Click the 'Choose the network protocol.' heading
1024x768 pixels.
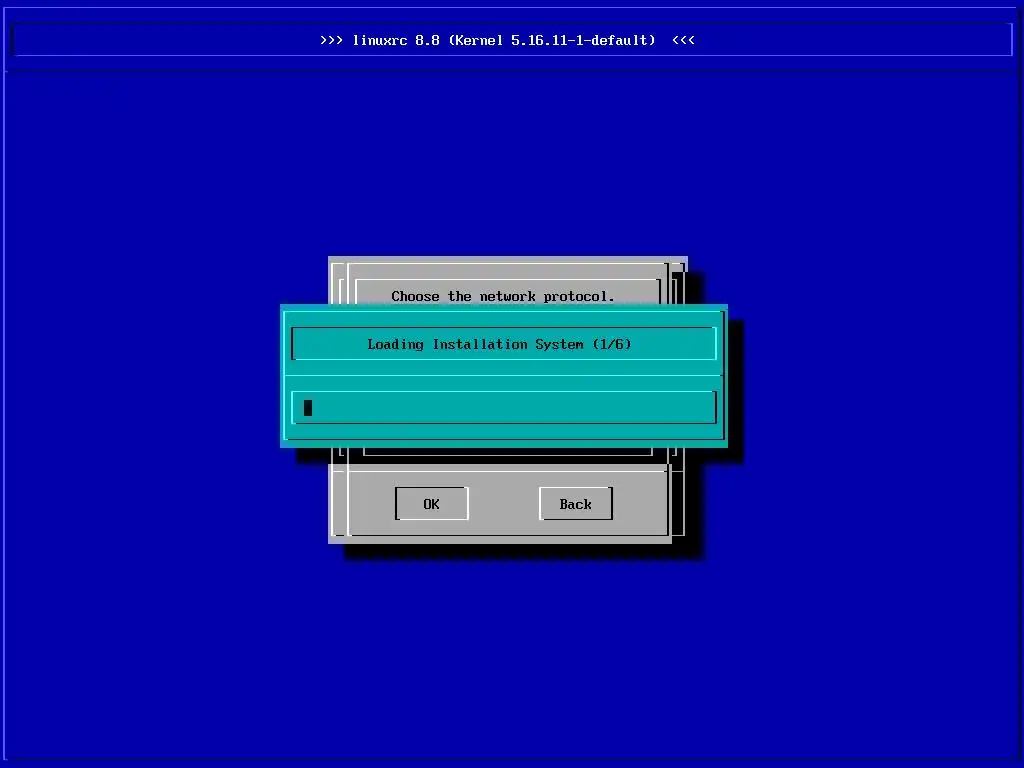(x=503, y=296)
